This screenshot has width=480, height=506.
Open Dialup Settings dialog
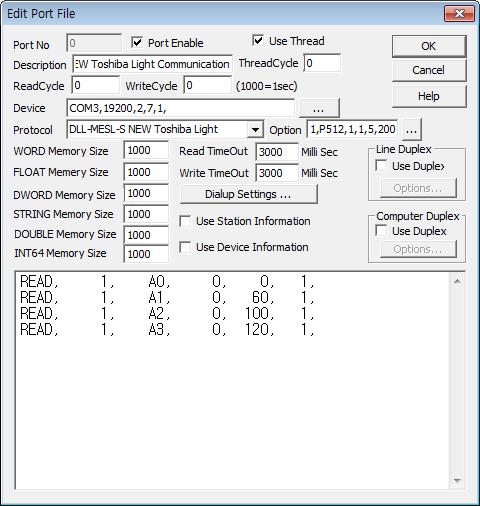click(248, 194)
